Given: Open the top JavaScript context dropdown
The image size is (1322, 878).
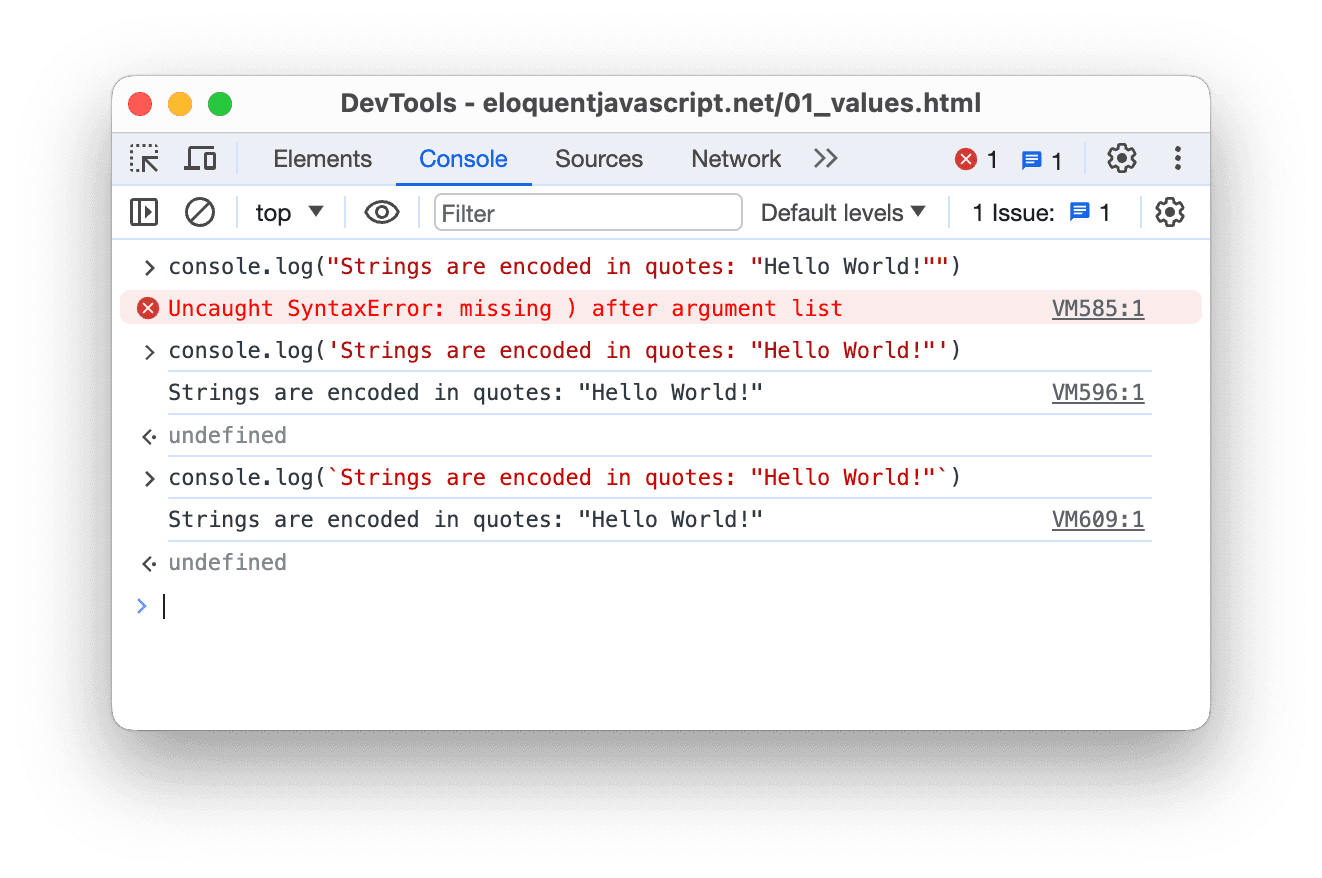Looking at the screenshot, I should click(289, 213).
